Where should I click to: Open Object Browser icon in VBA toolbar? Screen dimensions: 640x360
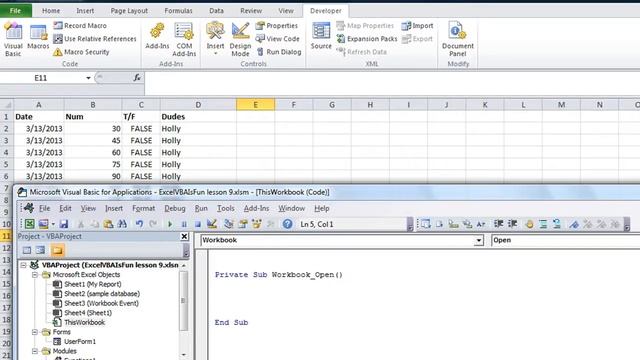pyautogui.click(x=257, y=224)
